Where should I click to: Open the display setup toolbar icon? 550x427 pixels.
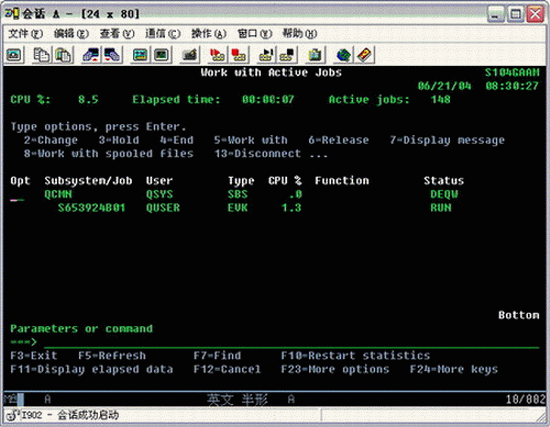click(140, 55)
